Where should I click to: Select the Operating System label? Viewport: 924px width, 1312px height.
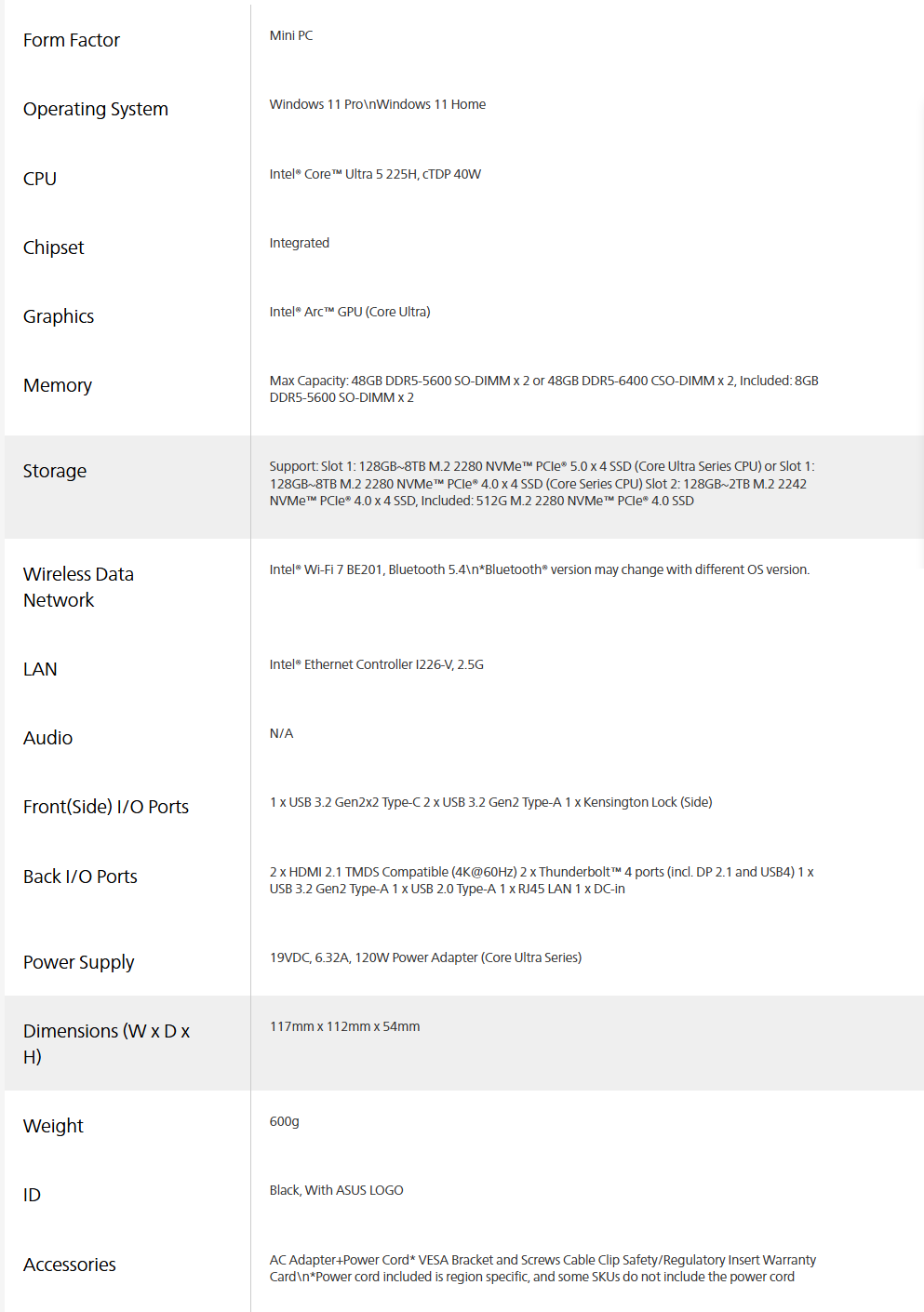tap(96, 109)
